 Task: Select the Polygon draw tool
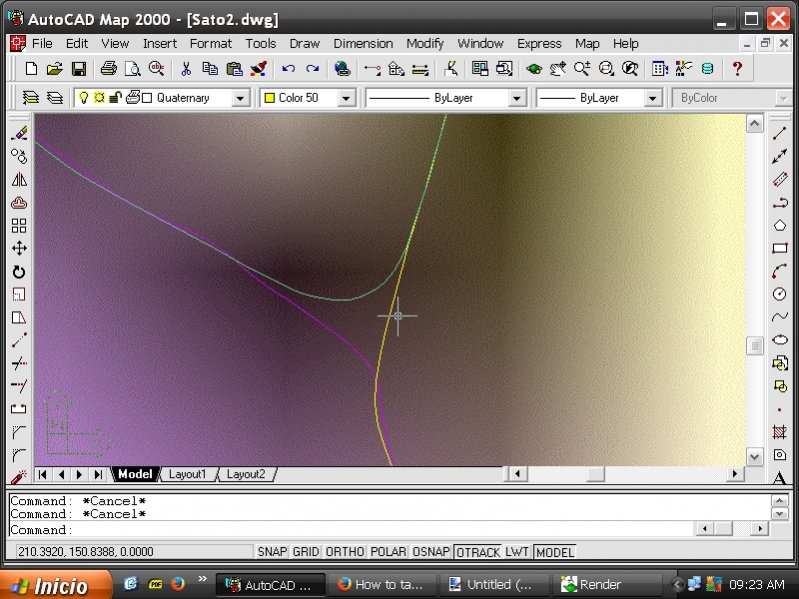click(x=780, y=226)
